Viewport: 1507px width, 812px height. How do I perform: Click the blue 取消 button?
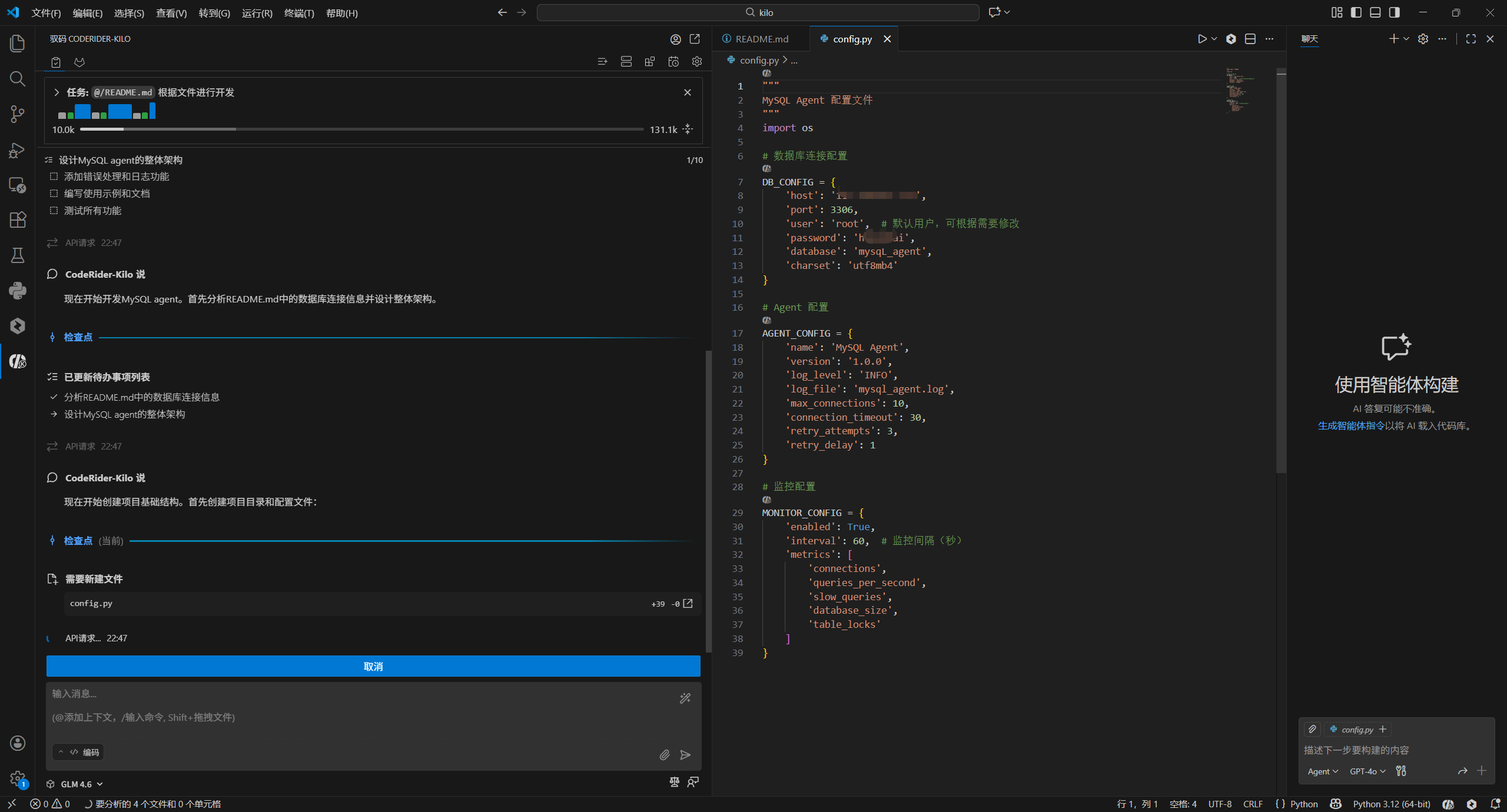(373, 666)
